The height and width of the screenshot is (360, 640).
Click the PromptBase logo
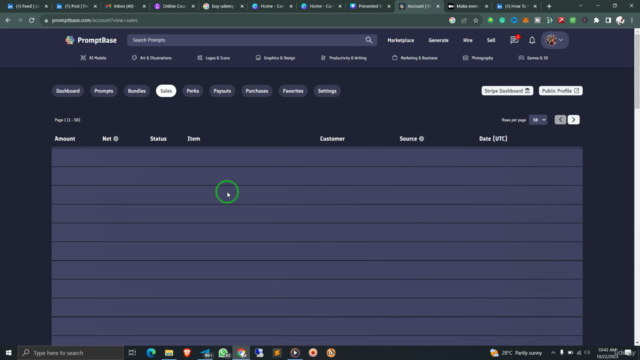91,40
